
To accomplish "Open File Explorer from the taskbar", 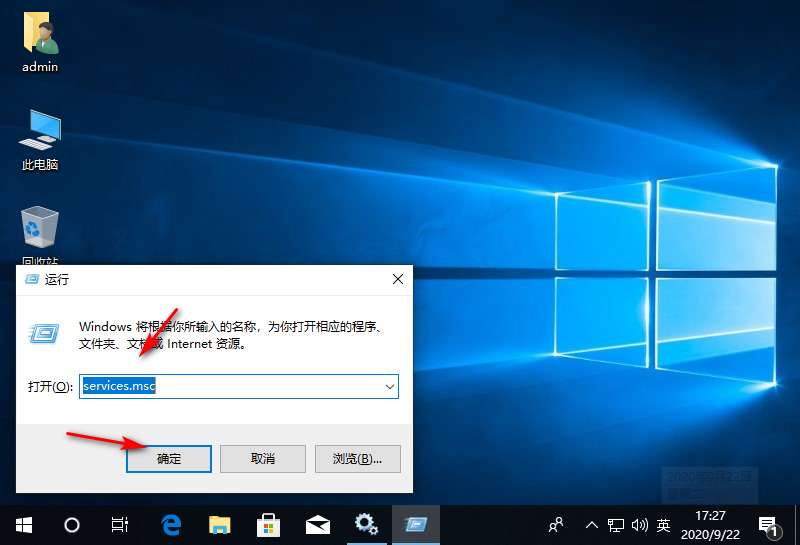I will tap(220, 524).
